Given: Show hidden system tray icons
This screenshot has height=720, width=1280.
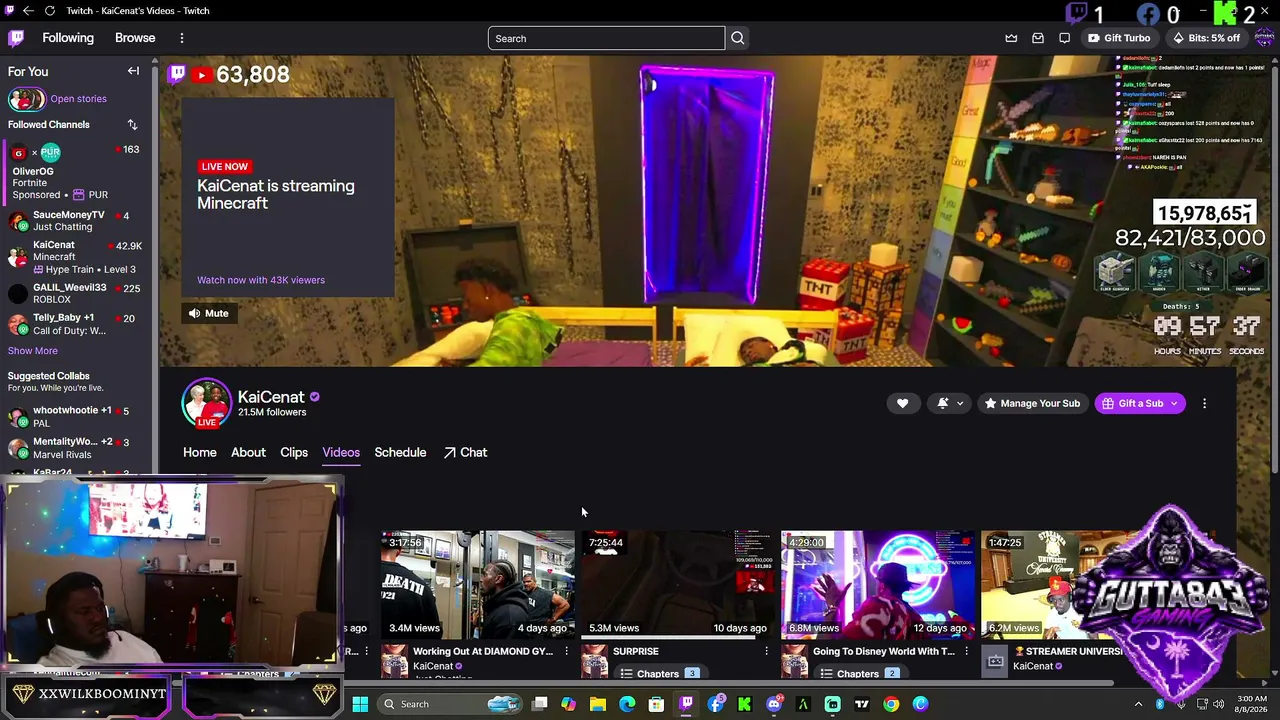Looking at the screenshot, I should [1138, 704].
